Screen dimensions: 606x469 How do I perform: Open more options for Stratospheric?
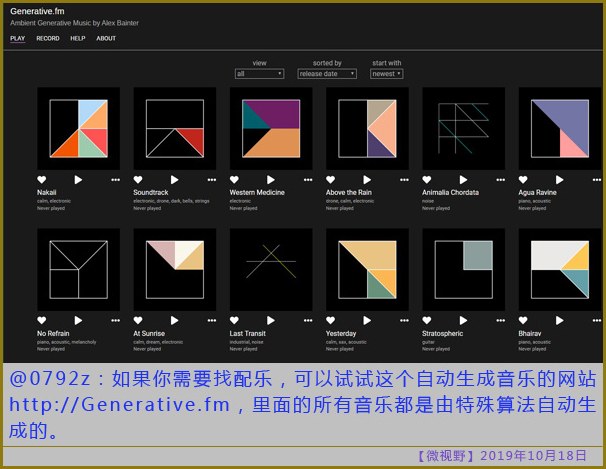(x=500, y=321)
